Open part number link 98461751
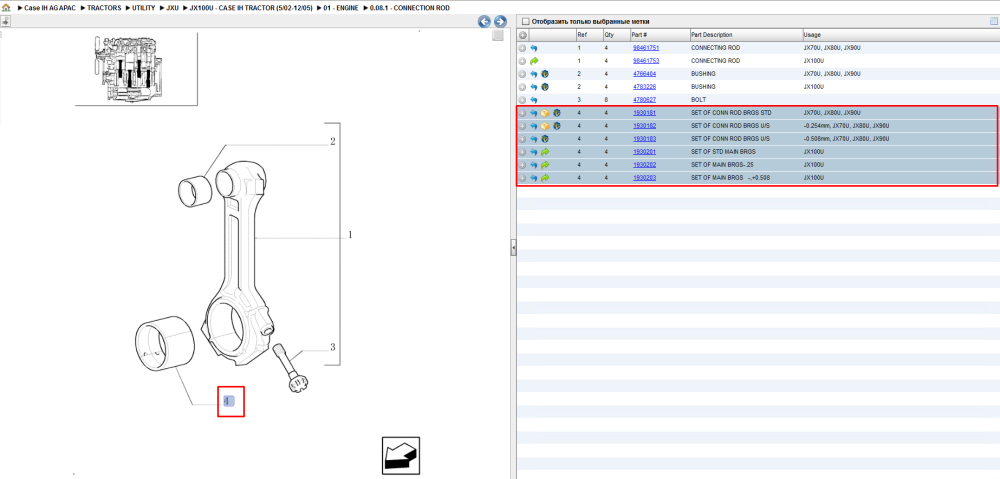The image size is (1000, 479). coord(645,48)
